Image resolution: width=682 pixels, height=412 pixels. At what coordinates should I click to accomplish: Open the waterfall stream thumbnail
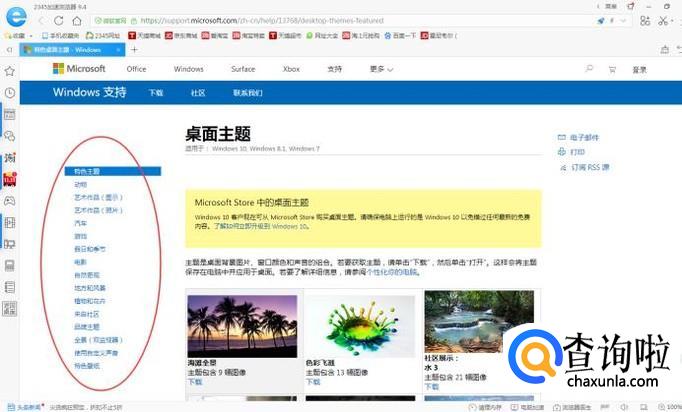(479, 322)
